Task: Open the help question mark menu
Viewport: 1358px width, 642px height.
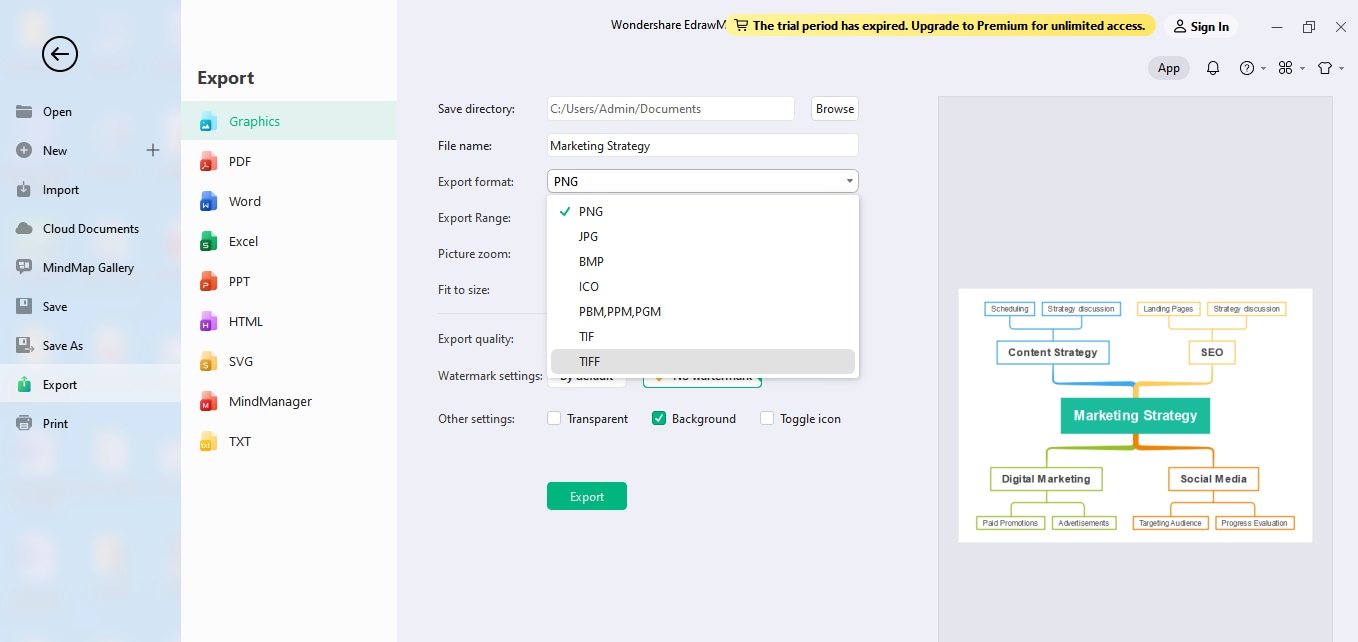Action: 1246,68
